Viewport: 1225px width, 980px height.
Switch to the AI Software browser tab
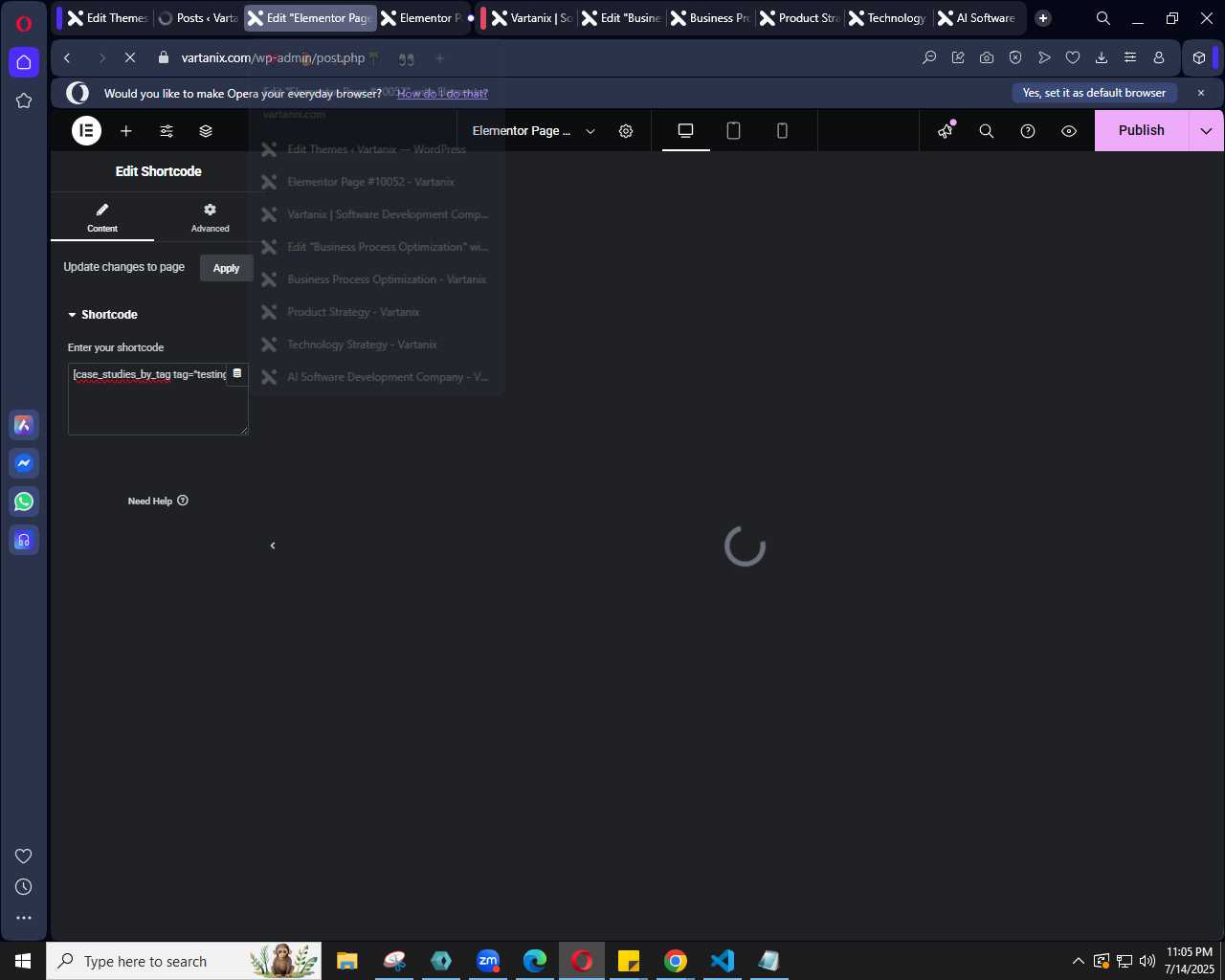click(x=978, y=18)
